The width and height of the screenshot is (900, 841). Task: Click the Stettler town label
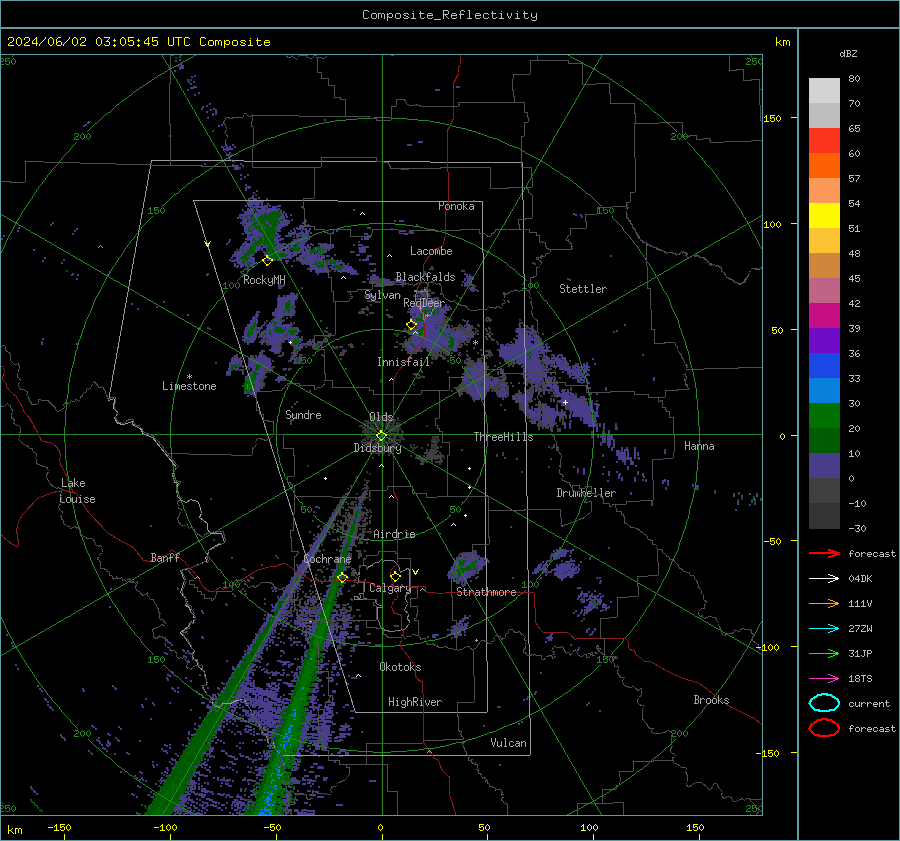(583, 289)
